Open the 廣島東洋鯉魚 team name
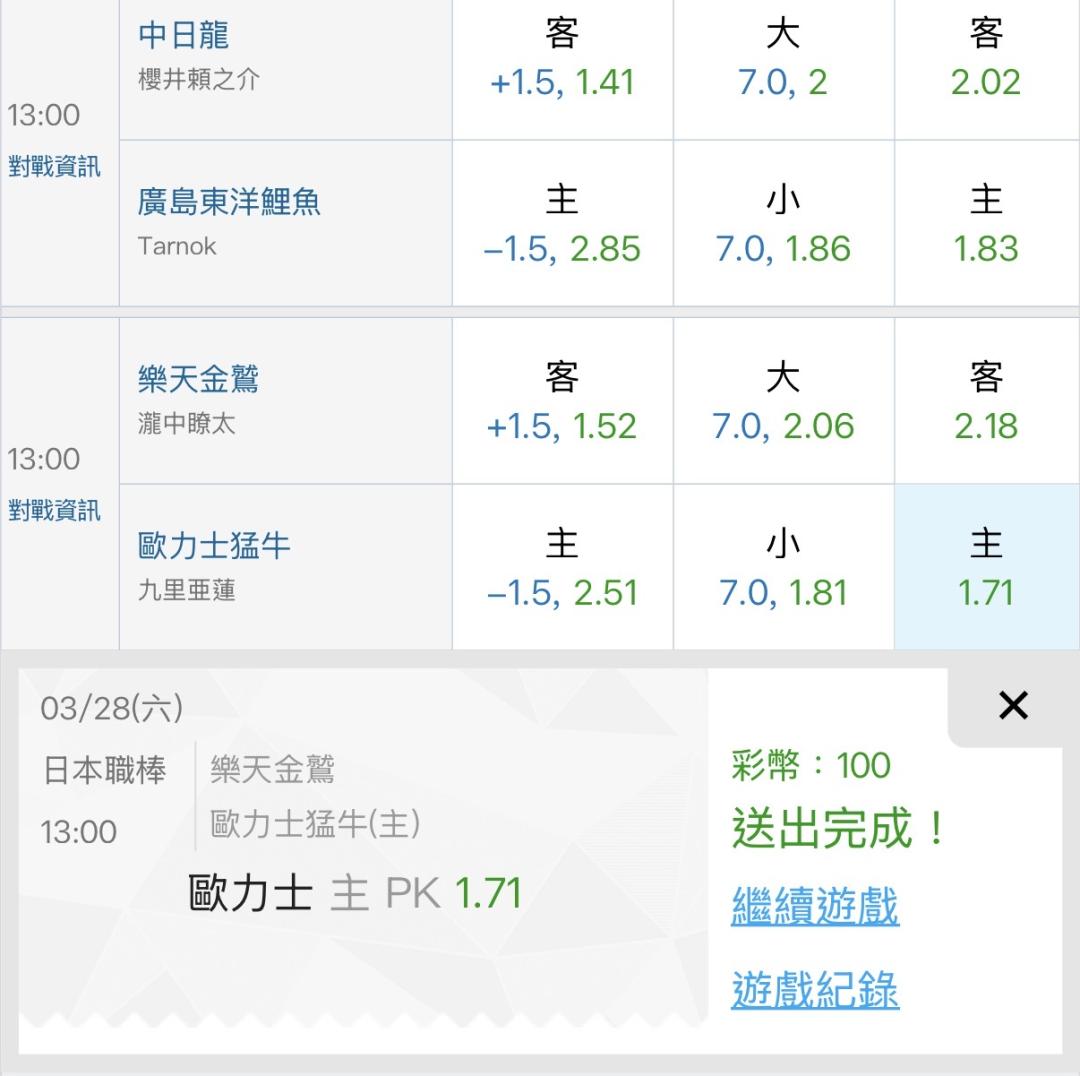Image resolution: width=1080 pixels, height=1076 pixels. [229, 202]
